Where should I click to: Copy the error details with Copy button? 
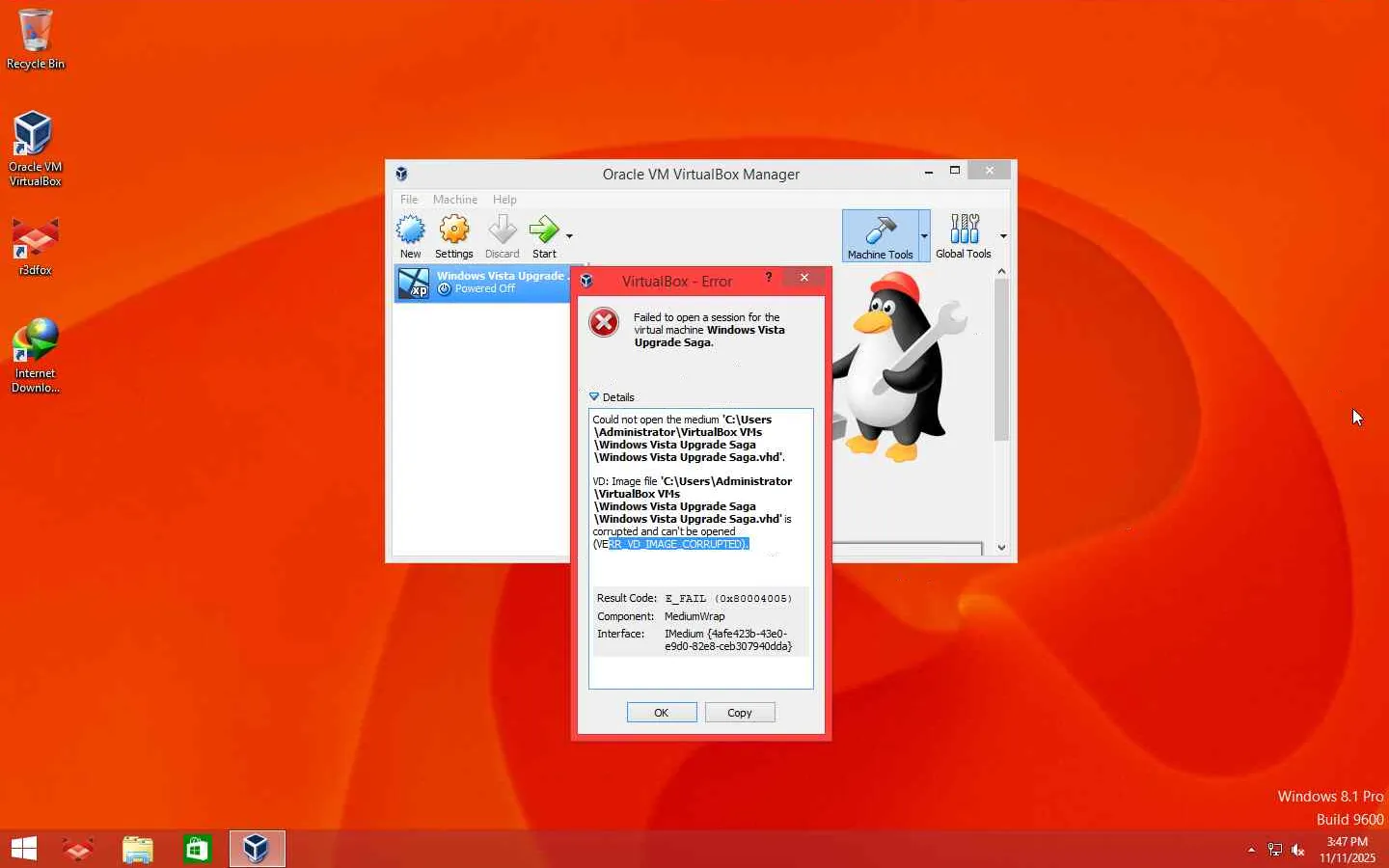(740, 713)
